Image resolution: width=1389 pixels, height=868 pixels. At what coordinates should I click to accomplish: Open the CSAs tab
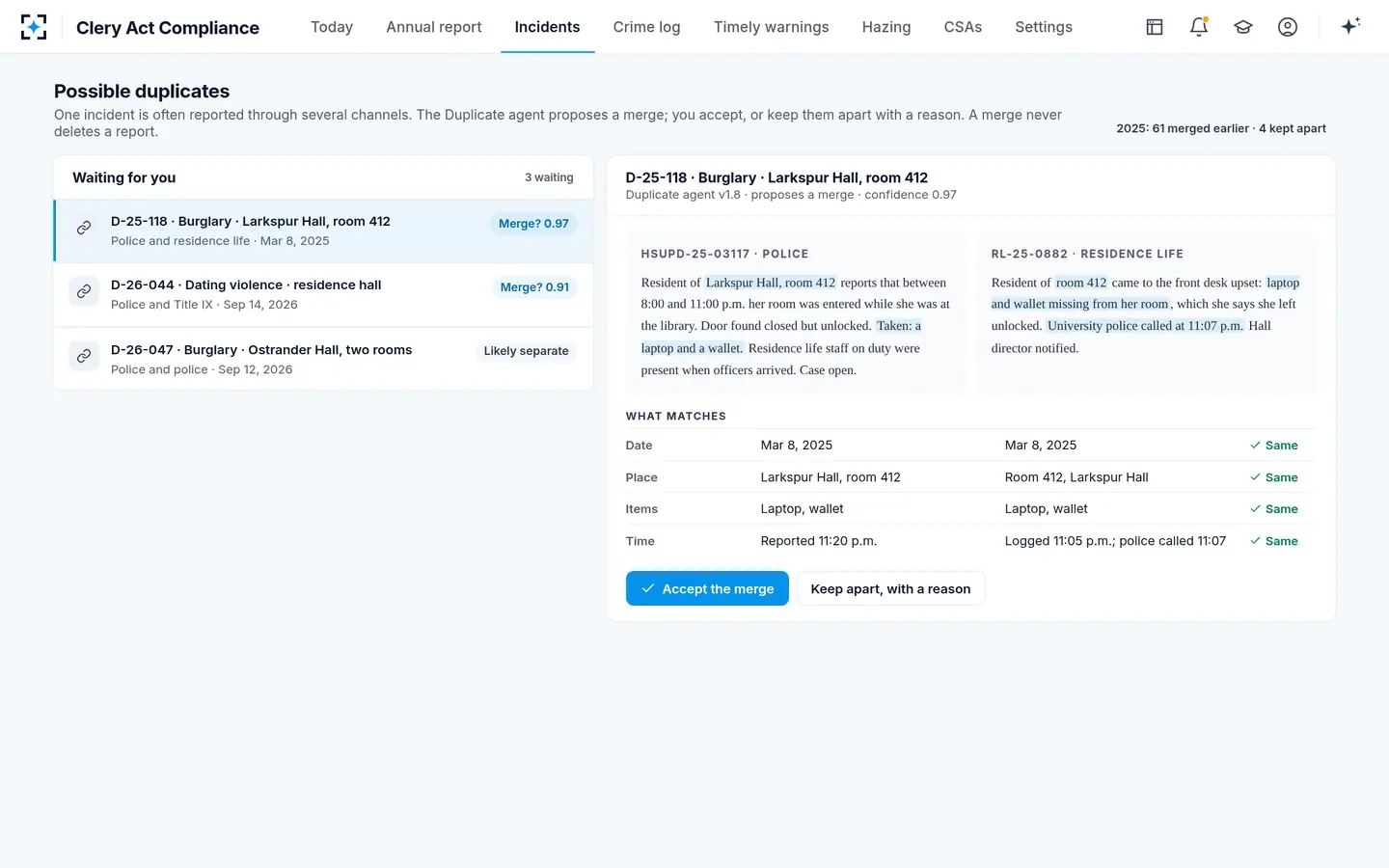tap(963, 27)
